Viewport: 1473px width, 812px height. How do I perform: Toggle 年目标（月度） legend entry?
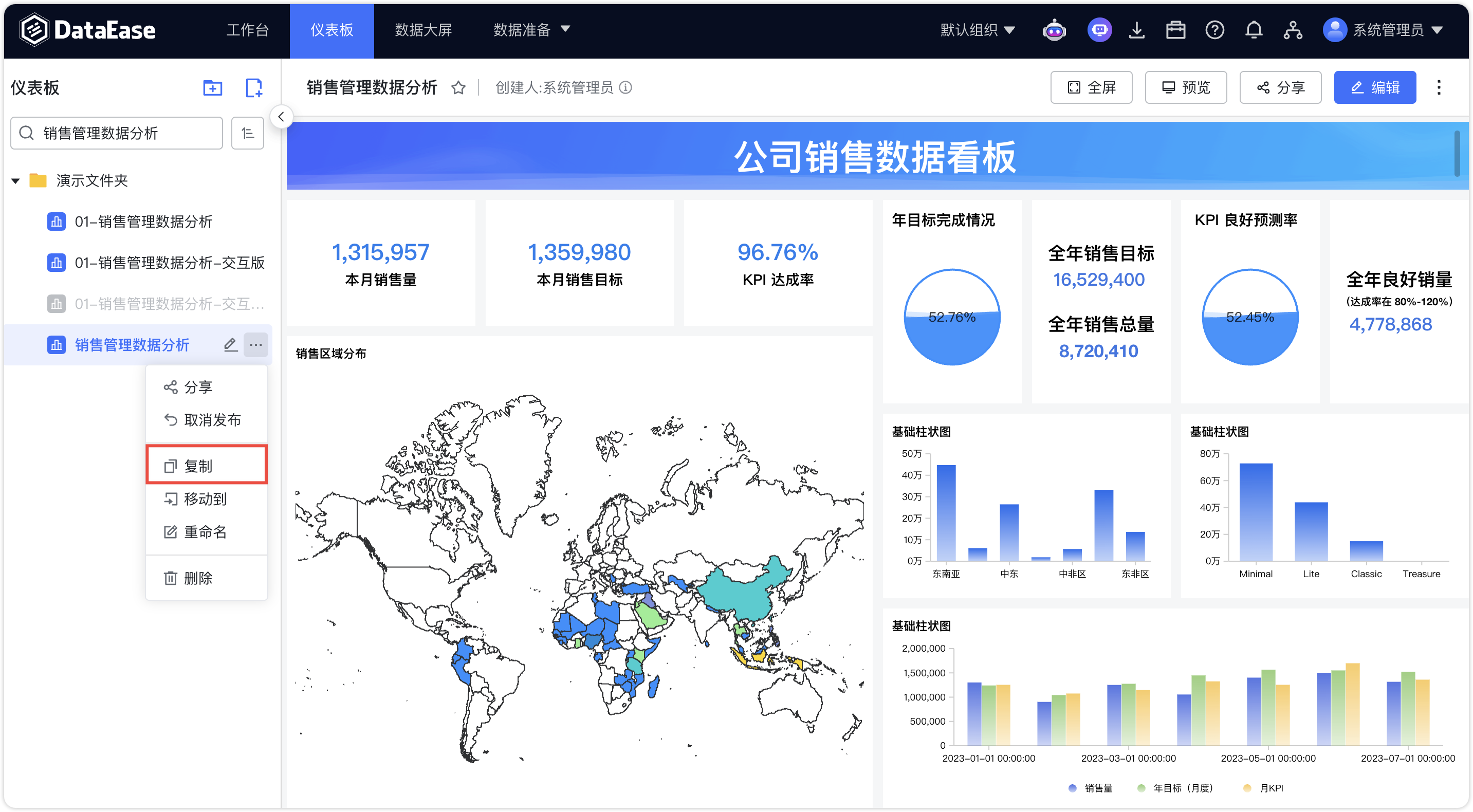pos(1175,787)
